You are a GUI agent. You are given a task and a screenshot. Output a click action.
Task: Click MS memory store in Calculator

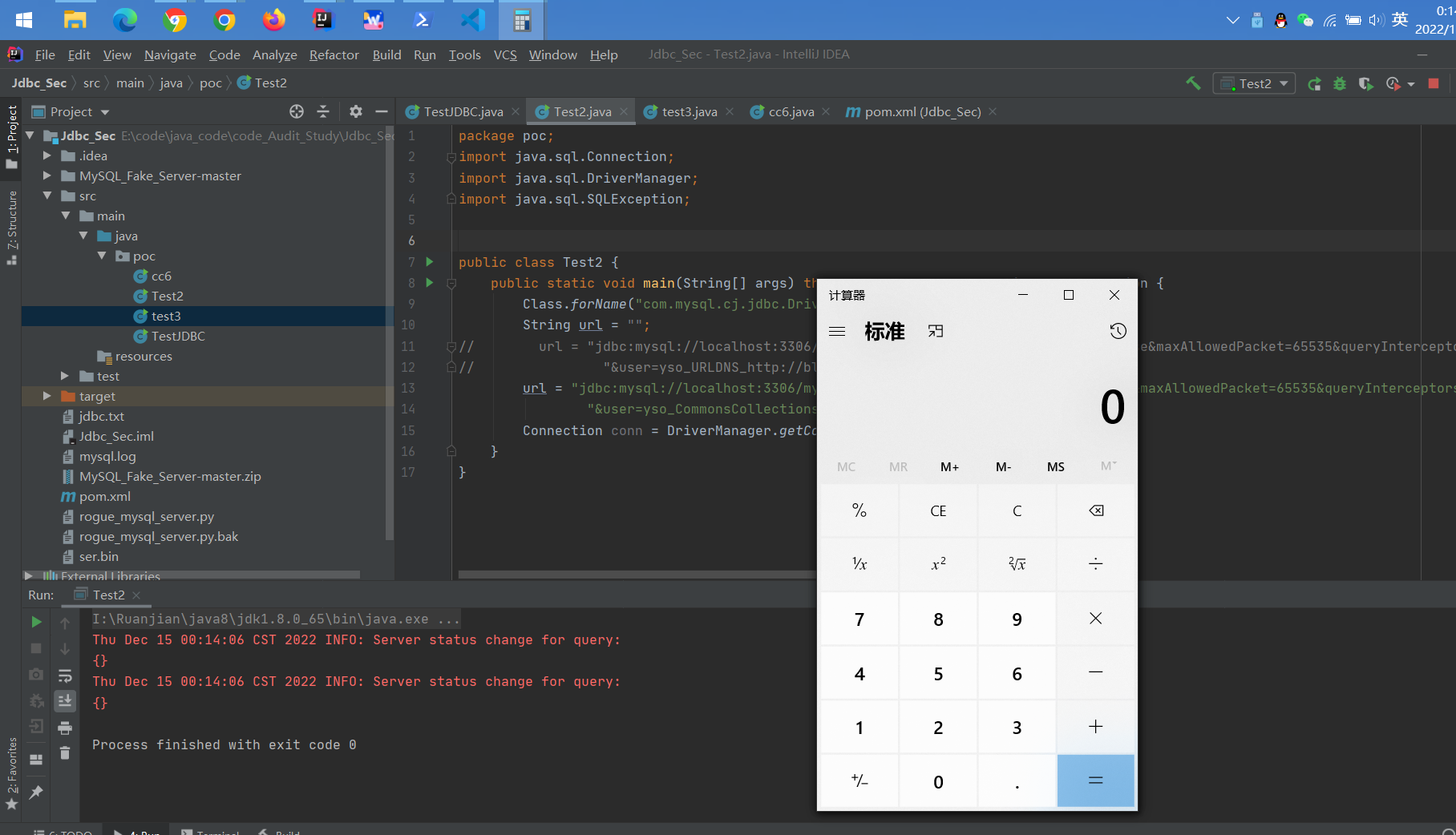coord(1056,466)
